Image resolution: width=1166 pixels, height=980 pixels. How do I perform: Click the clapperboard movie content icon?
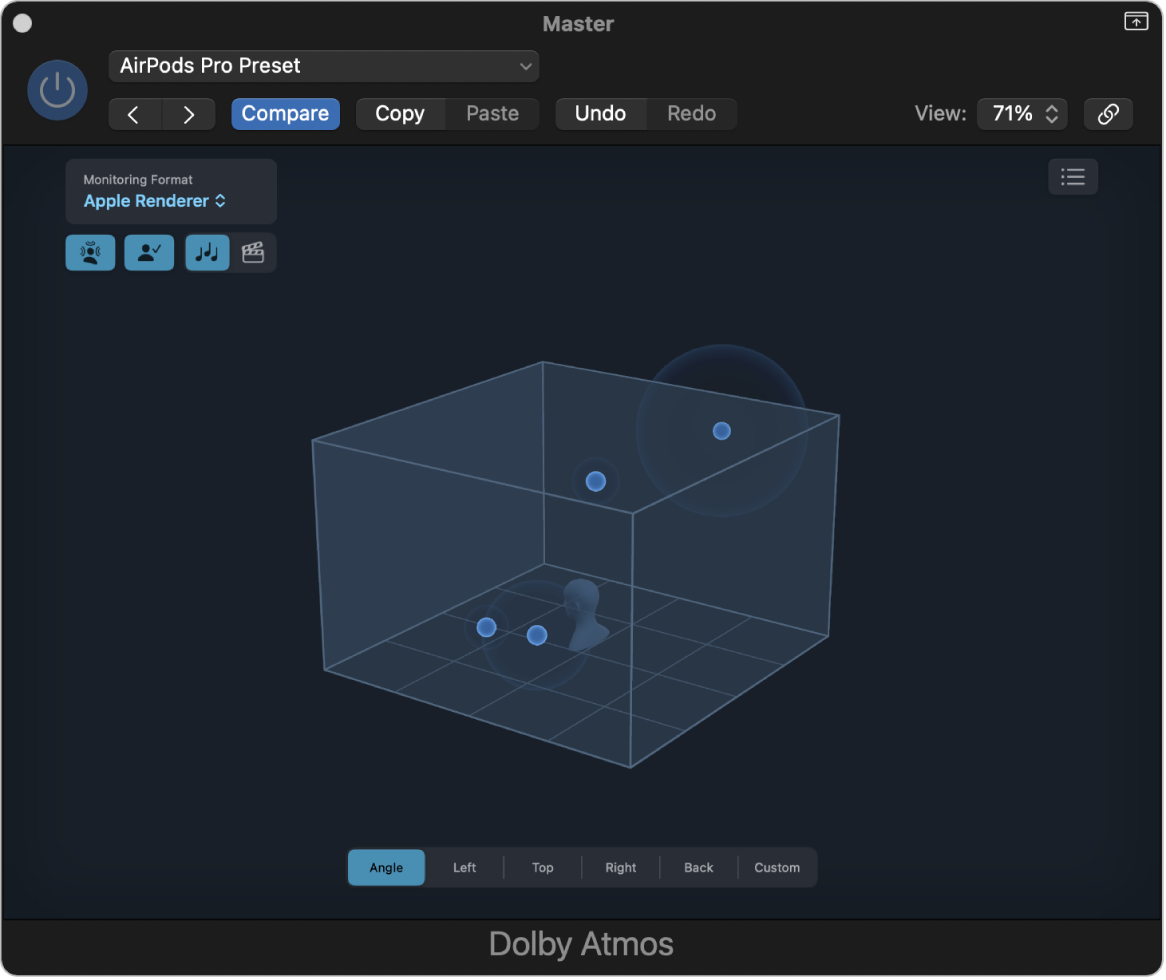253,252
